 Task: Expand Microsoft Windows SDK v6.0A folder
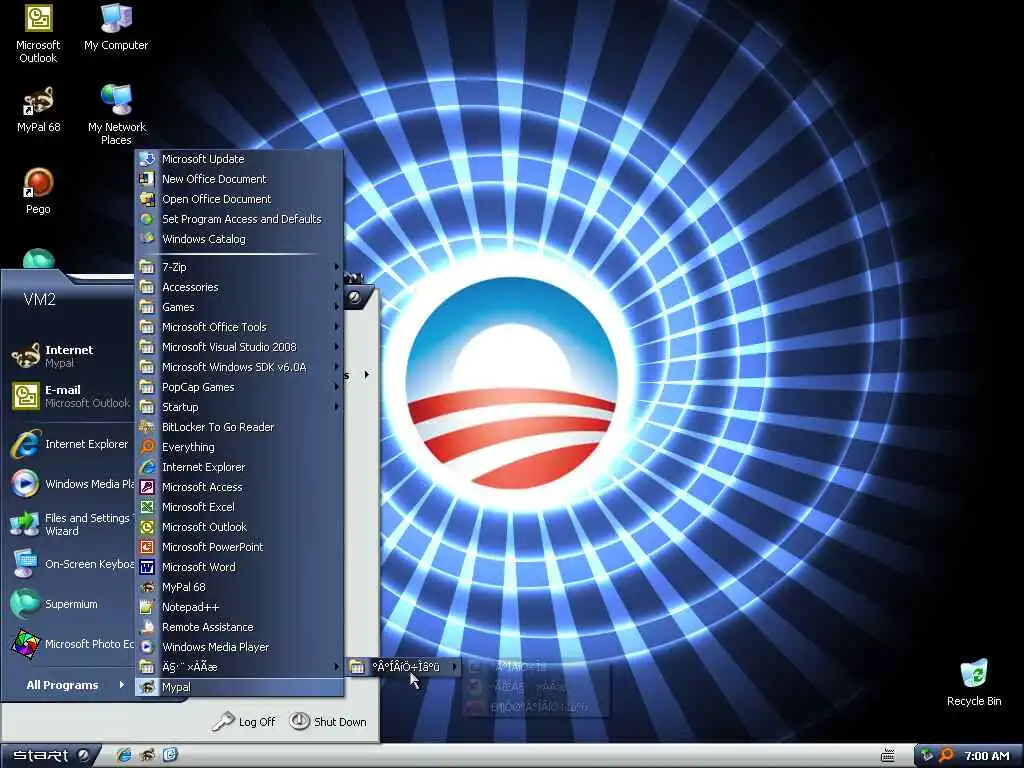pyautogui.click(x=239, y=367)
